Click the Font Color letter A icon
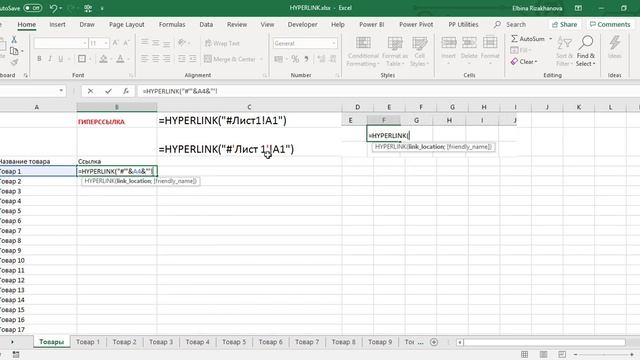 pos(120,59)
